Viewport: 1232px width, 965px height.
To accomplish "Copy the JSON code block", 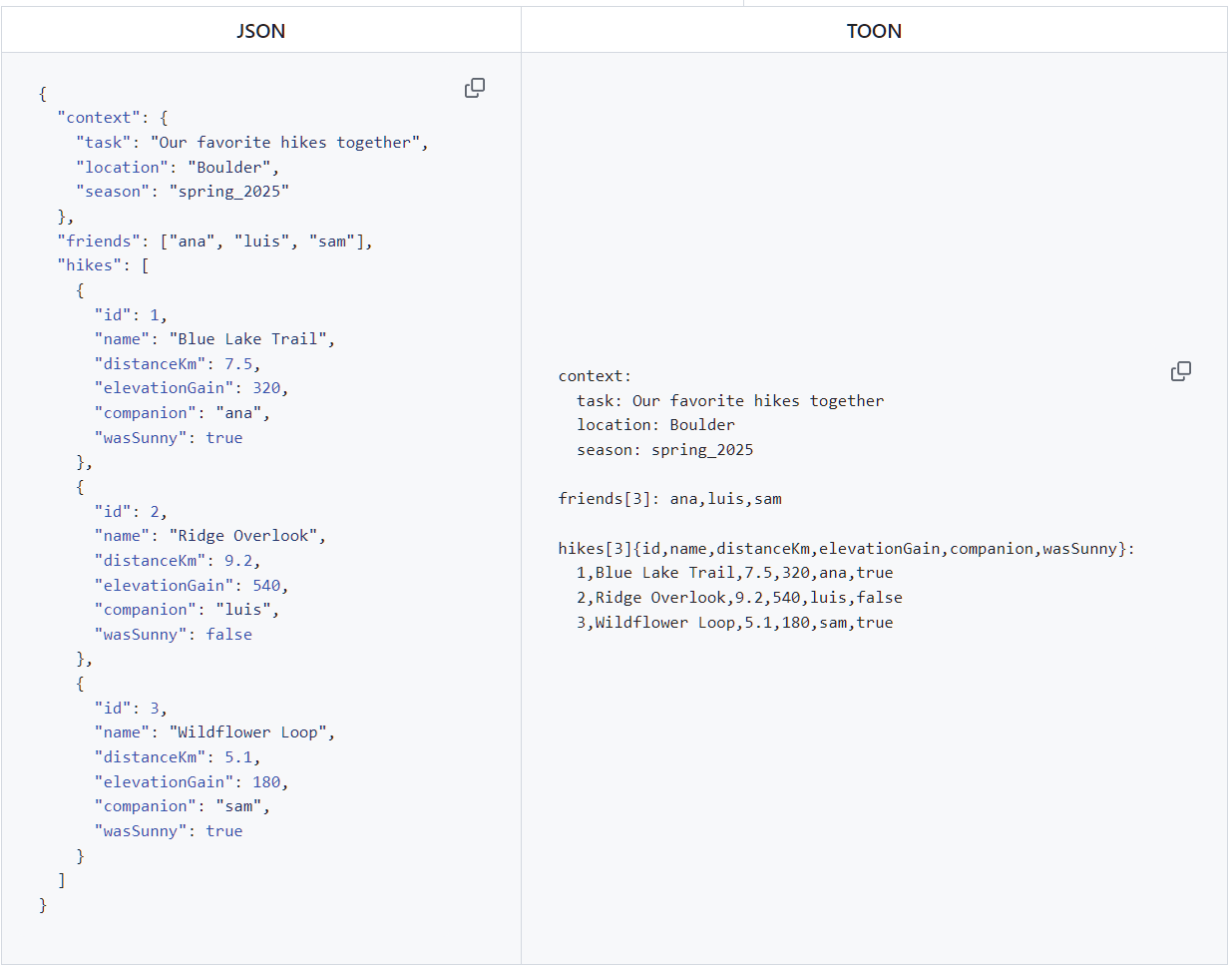I will (475, 88).
